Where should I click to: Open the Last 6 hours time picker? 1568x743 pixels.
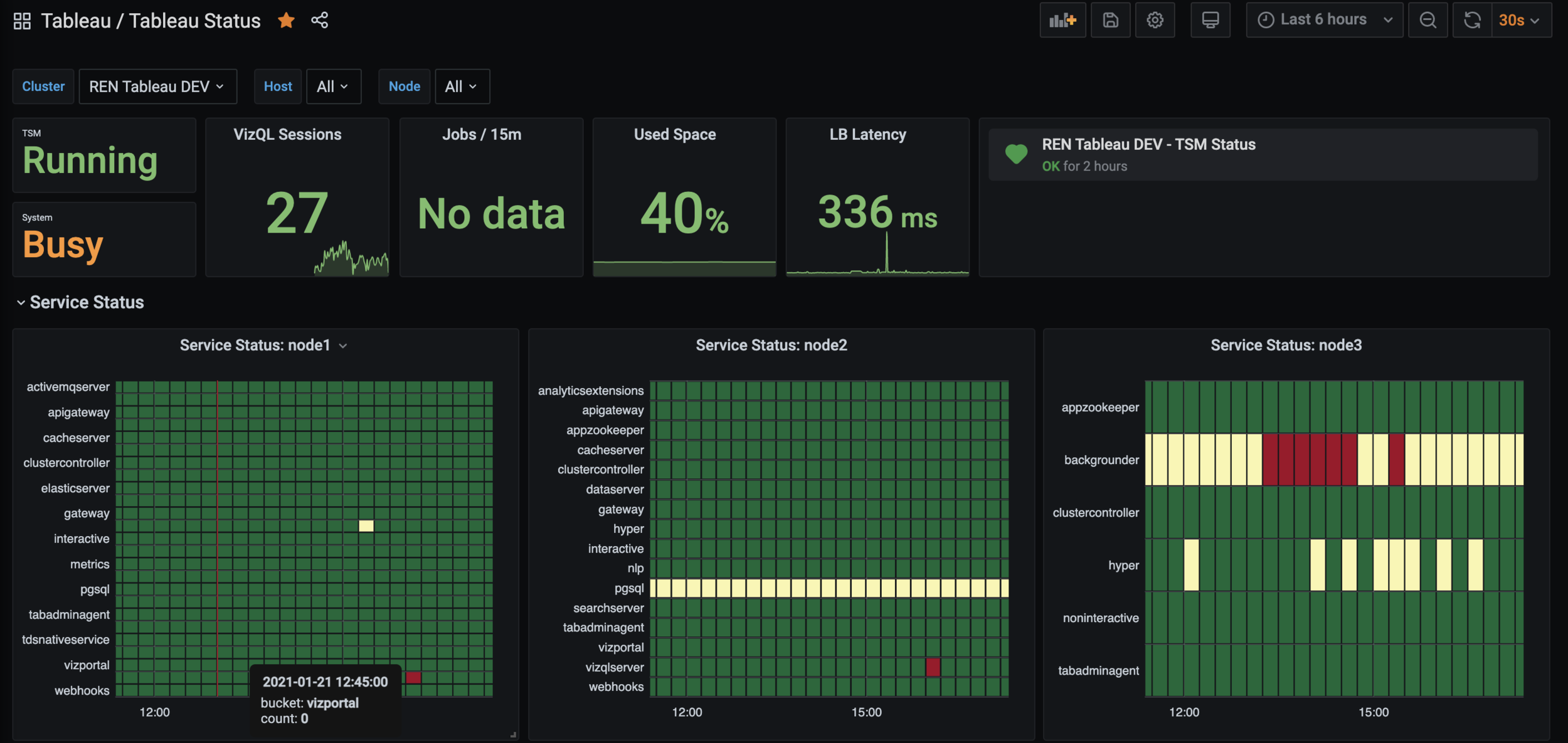point(1323,20)
